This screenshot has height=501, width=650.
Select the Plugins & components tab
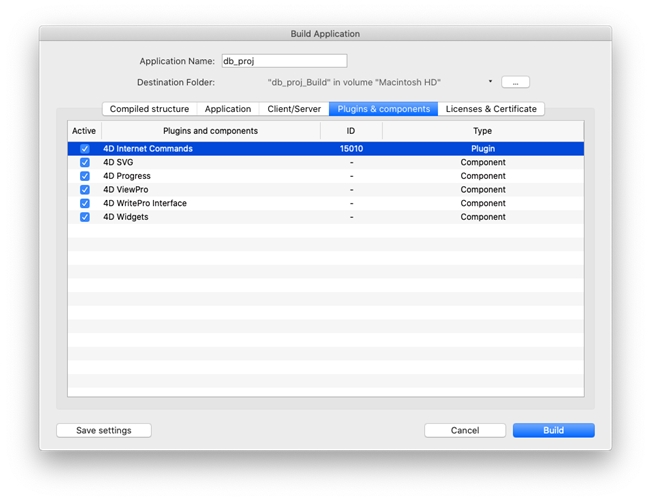pos(383,109)
